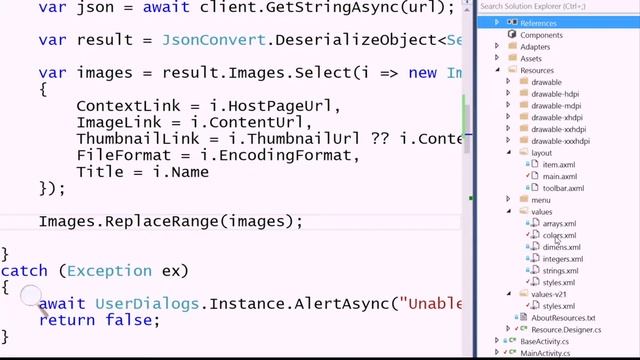The image size is (640, 360).
Task: Open Resource.Designer.cs file
Action: 566,330
